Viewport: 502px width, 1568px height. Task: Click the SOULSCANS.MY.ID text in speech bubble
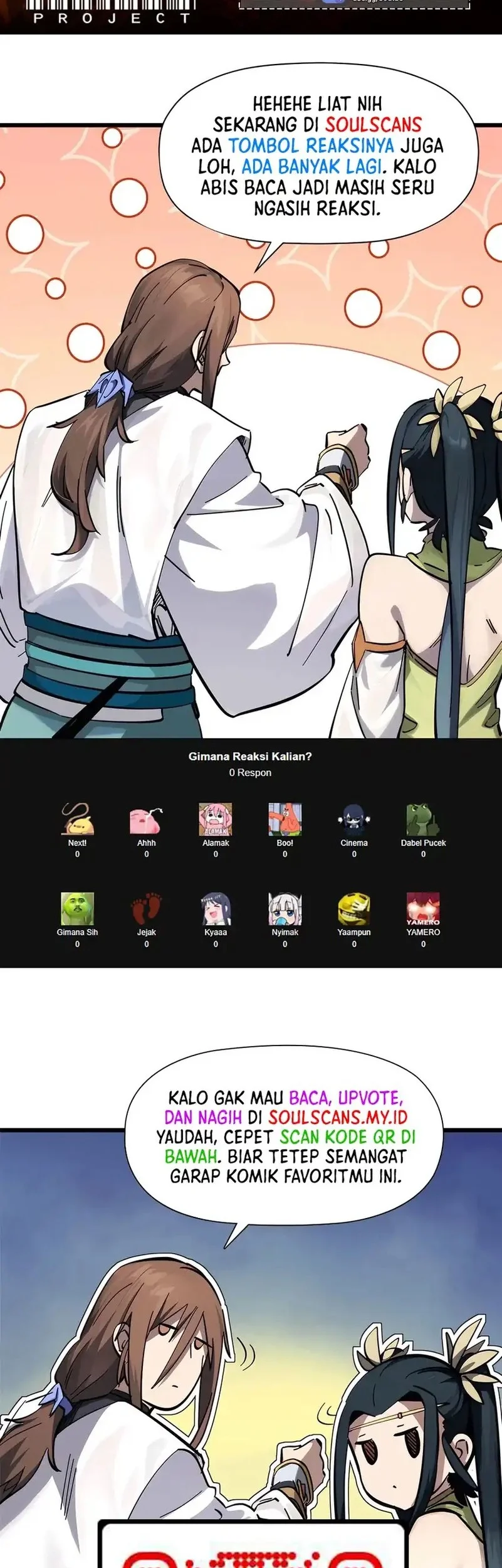[338, 1117]
